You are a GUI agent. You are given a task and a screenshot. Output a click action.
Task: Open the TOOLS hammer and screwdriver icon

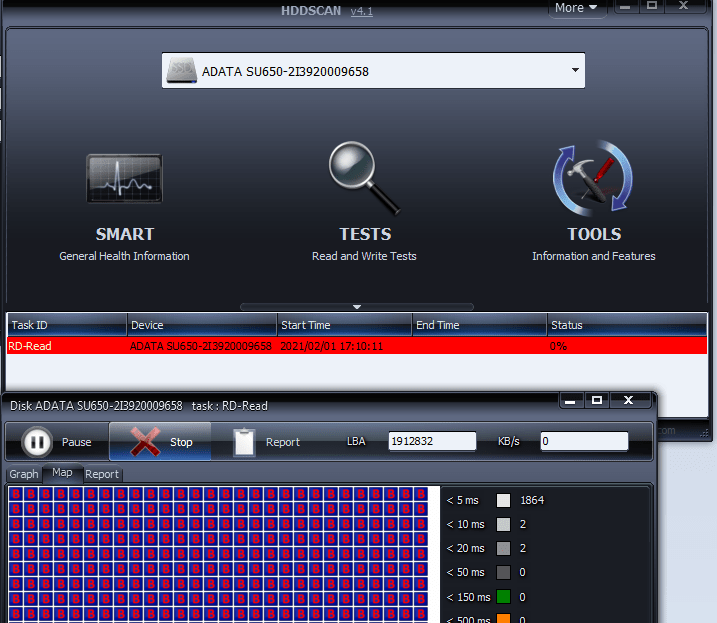[x=593, y=178]
